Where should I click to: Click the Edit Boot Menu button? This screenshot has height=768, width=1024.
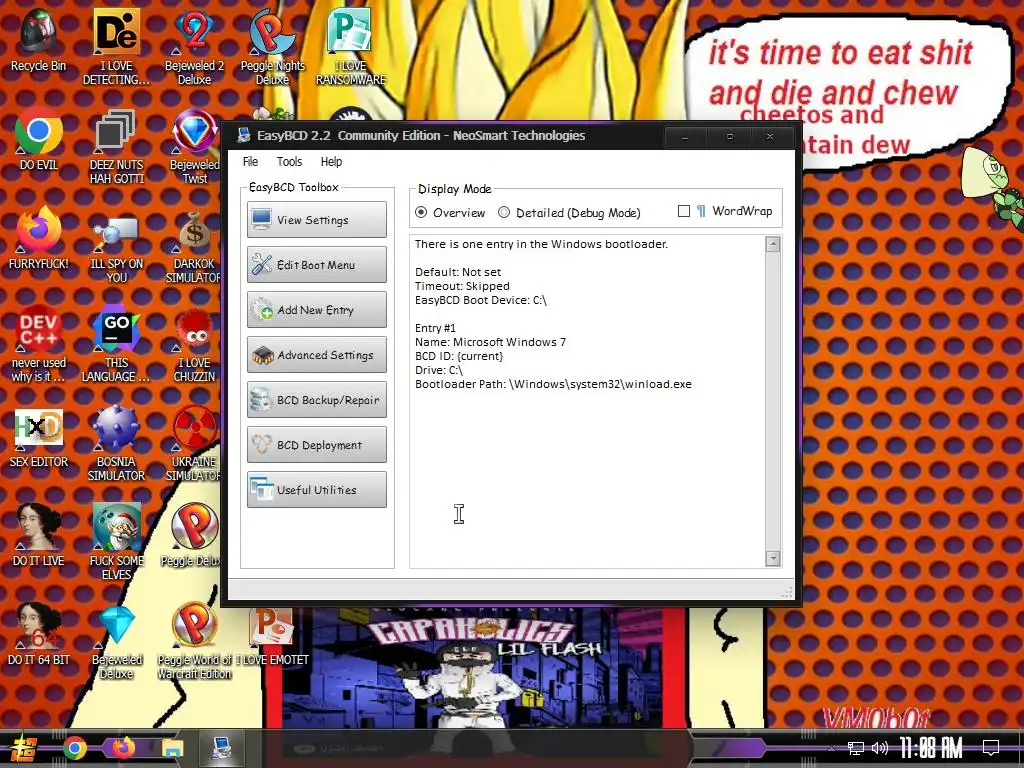tap(317, 264)
